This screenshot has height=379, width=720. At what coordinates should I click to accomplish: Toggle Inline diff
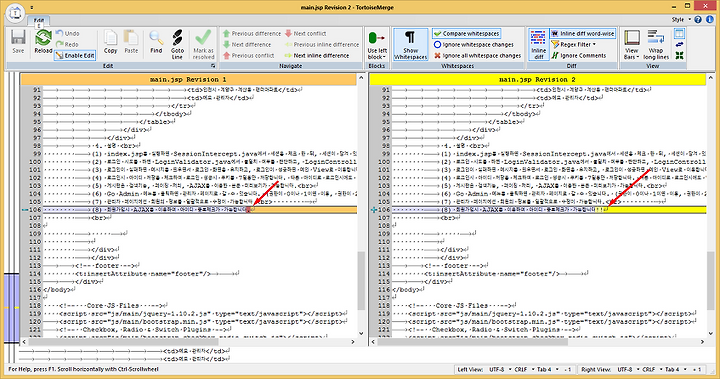pos(538,45)
